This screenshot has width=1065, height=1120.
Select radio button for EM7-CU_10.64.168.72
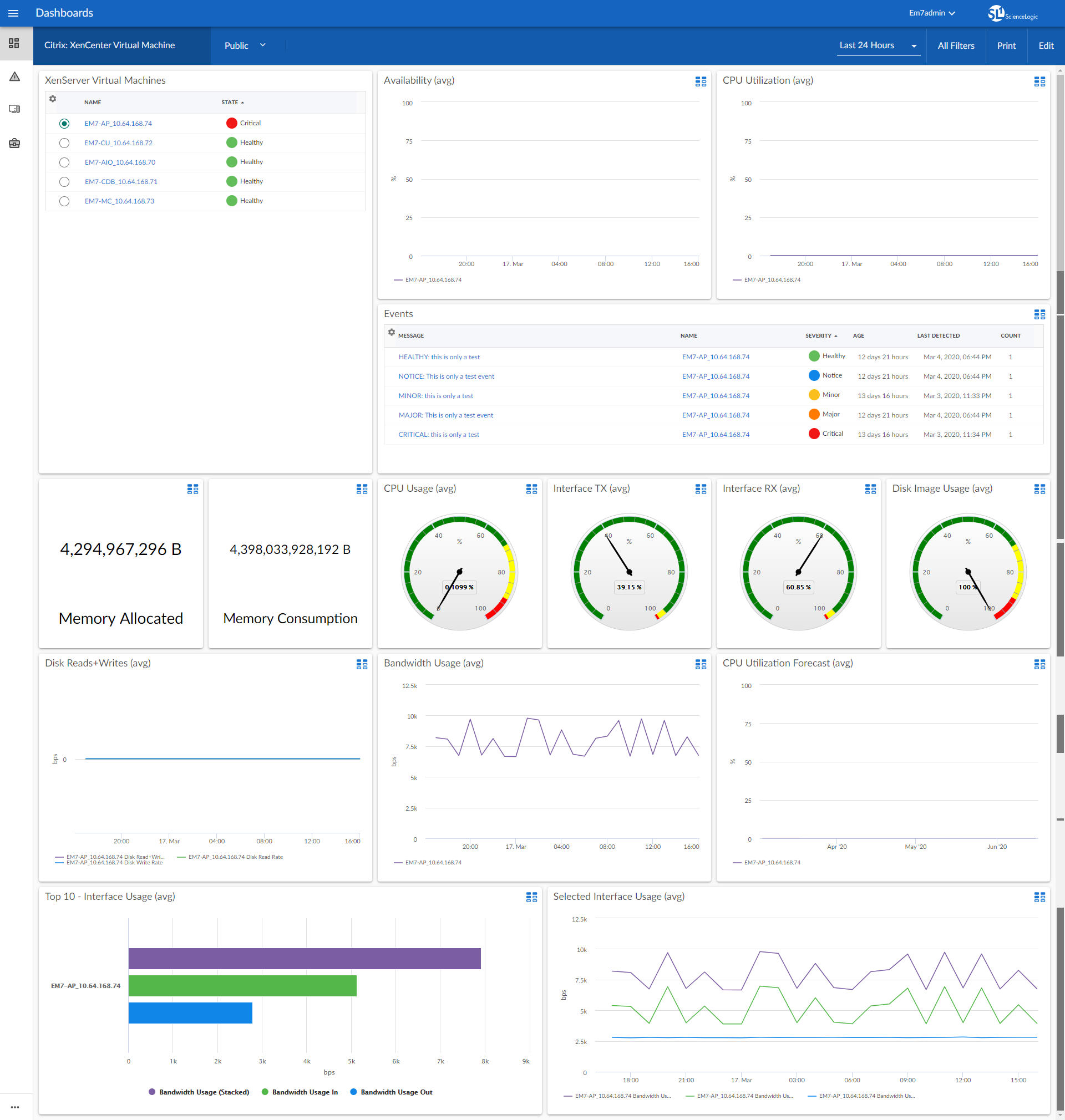(64, 143)
